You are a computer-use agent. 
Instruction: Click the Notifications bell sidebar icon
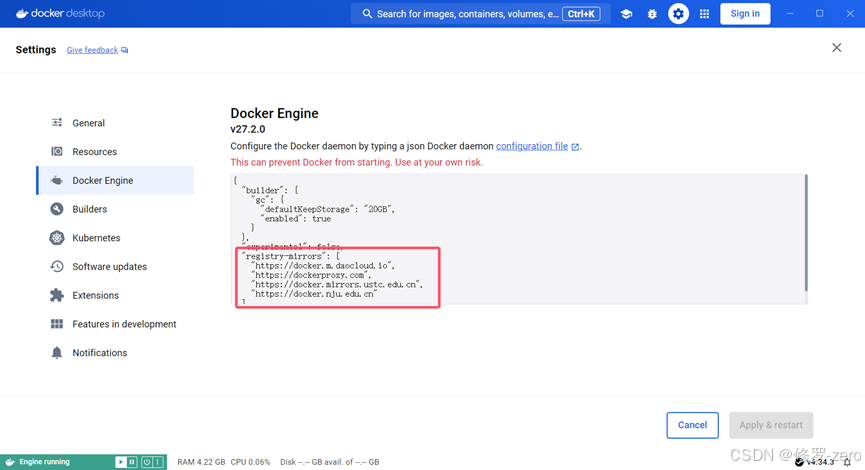click(57, 352)
